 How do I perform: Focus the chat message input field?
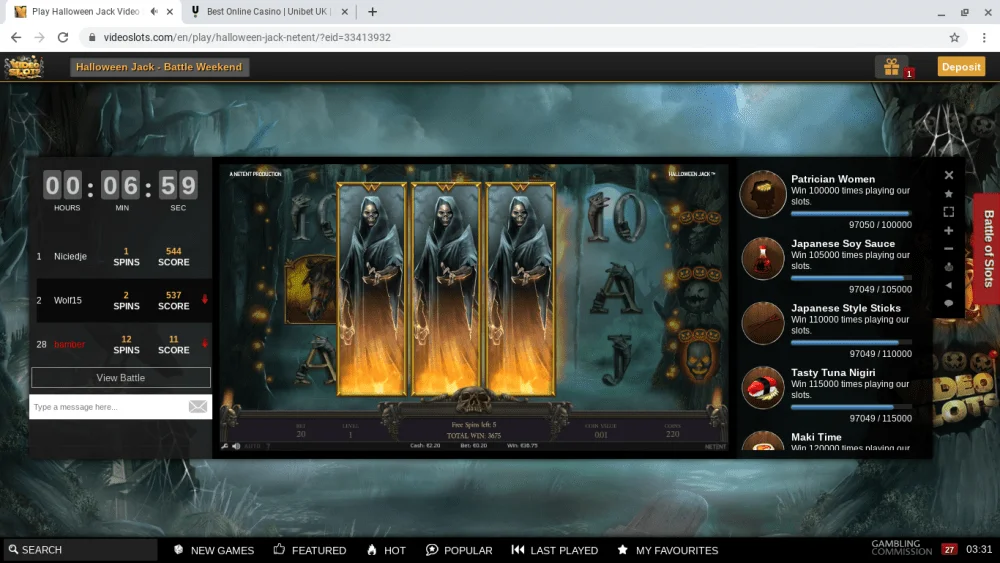(x=107, y=407)
